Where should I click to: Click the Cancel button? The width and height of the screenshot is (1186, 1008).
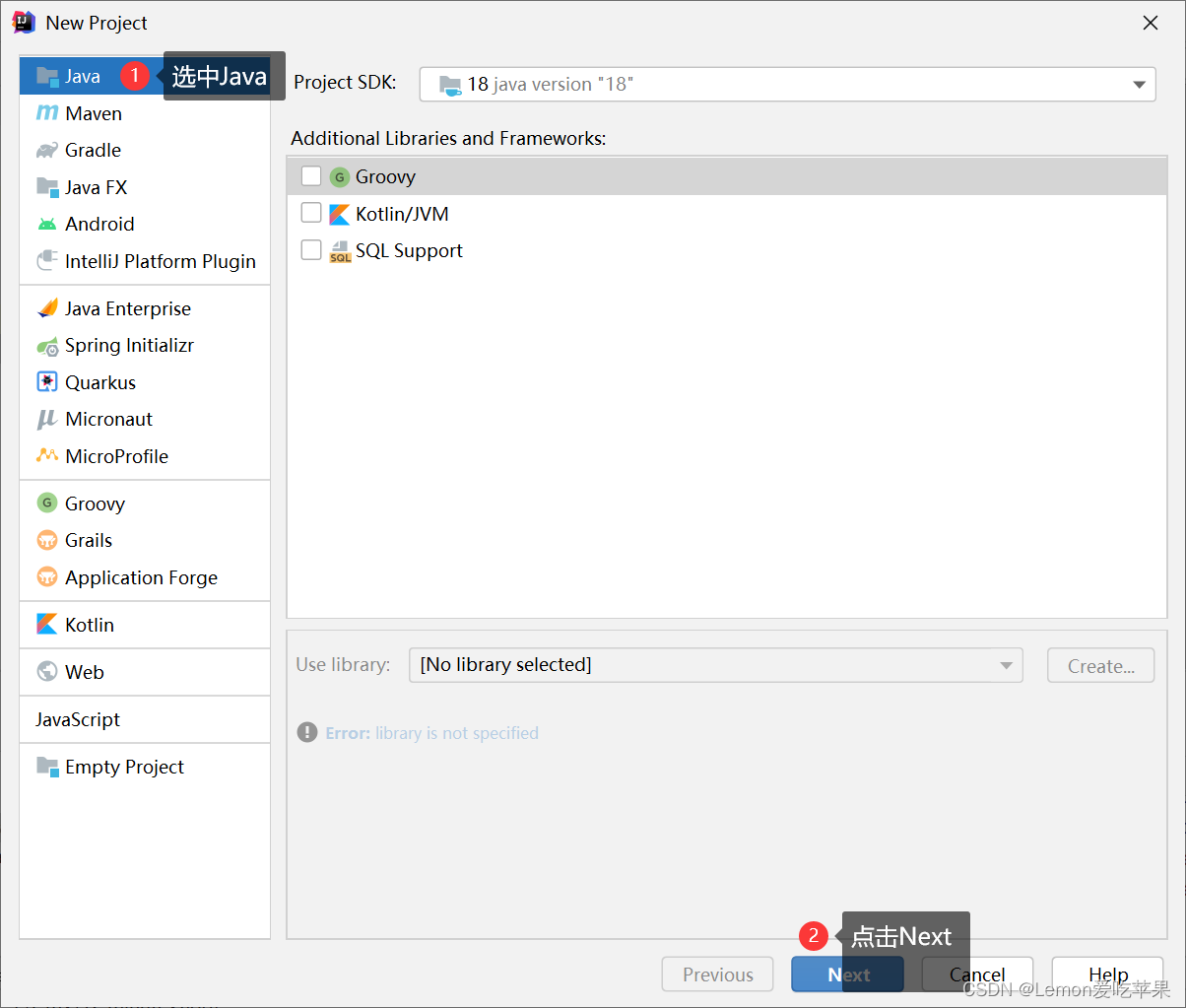click(977, 974)
